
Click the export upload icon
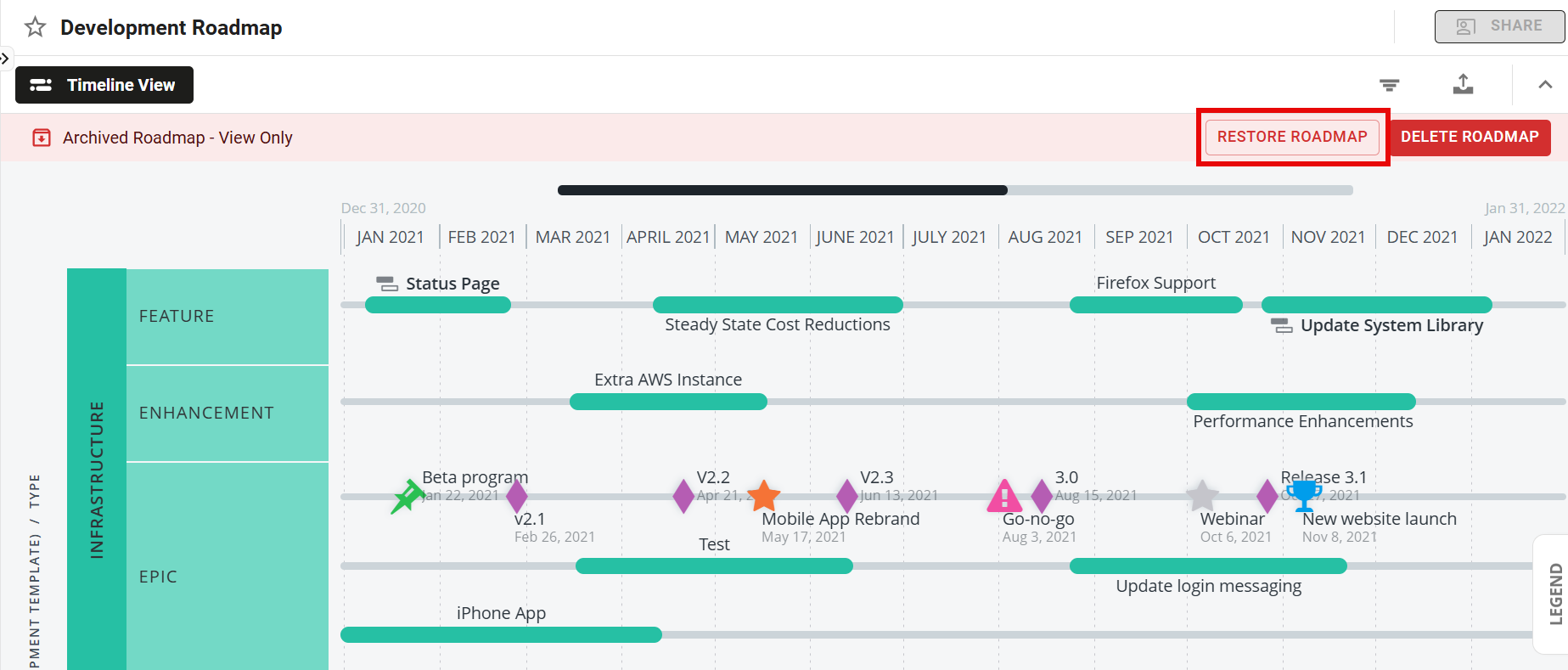[x=1463, y=84]
